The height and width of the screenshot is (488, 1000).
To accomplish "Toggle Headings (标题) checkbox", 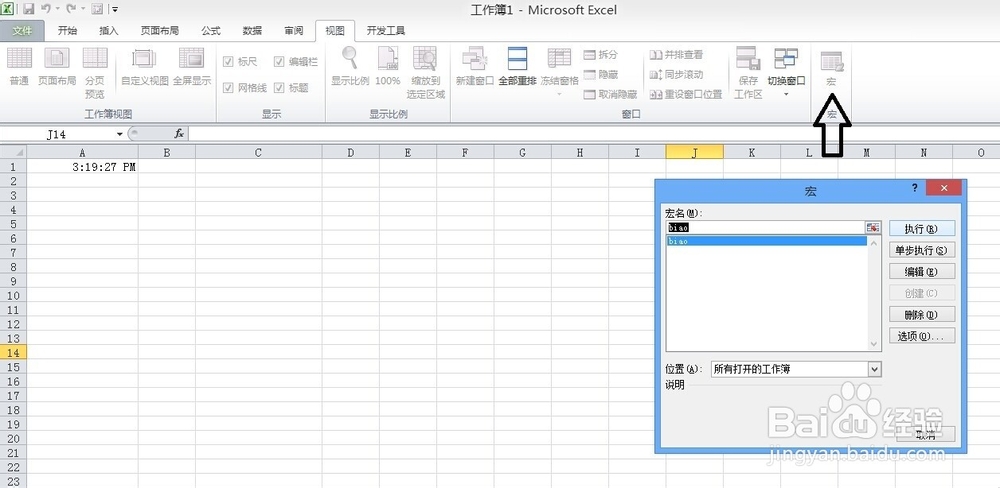I will [x=279, y=88].
